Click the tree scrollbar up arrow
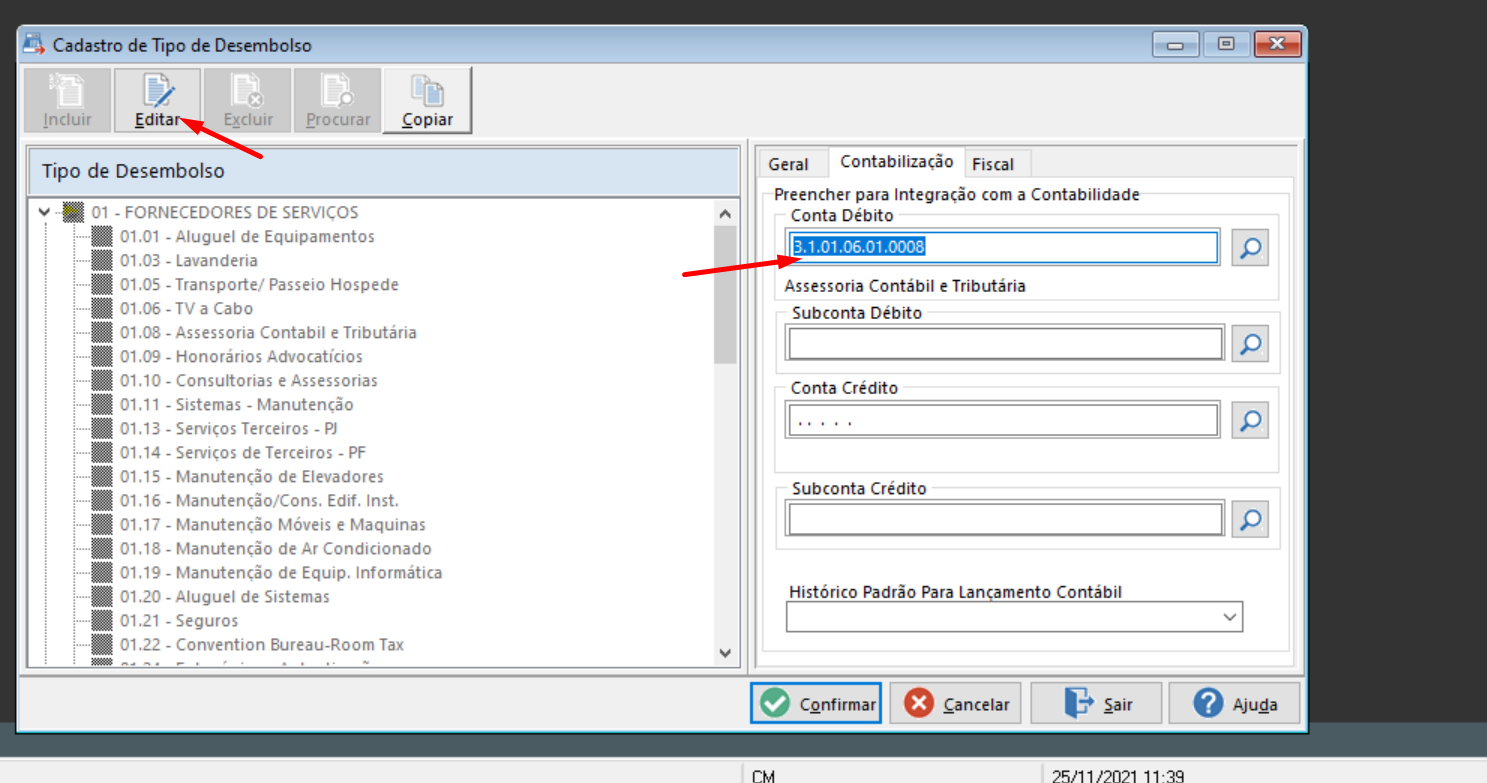Image resolution: width=1487 pixels, height=783 pixels. [726, 213]
